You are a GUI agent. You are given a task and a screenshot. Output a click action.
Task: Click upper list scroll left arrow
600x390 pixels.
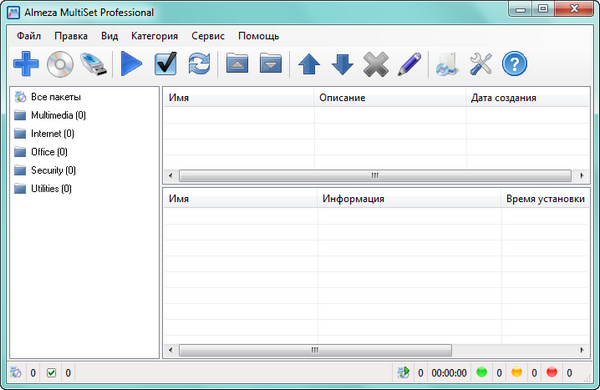tap(171, 176)
